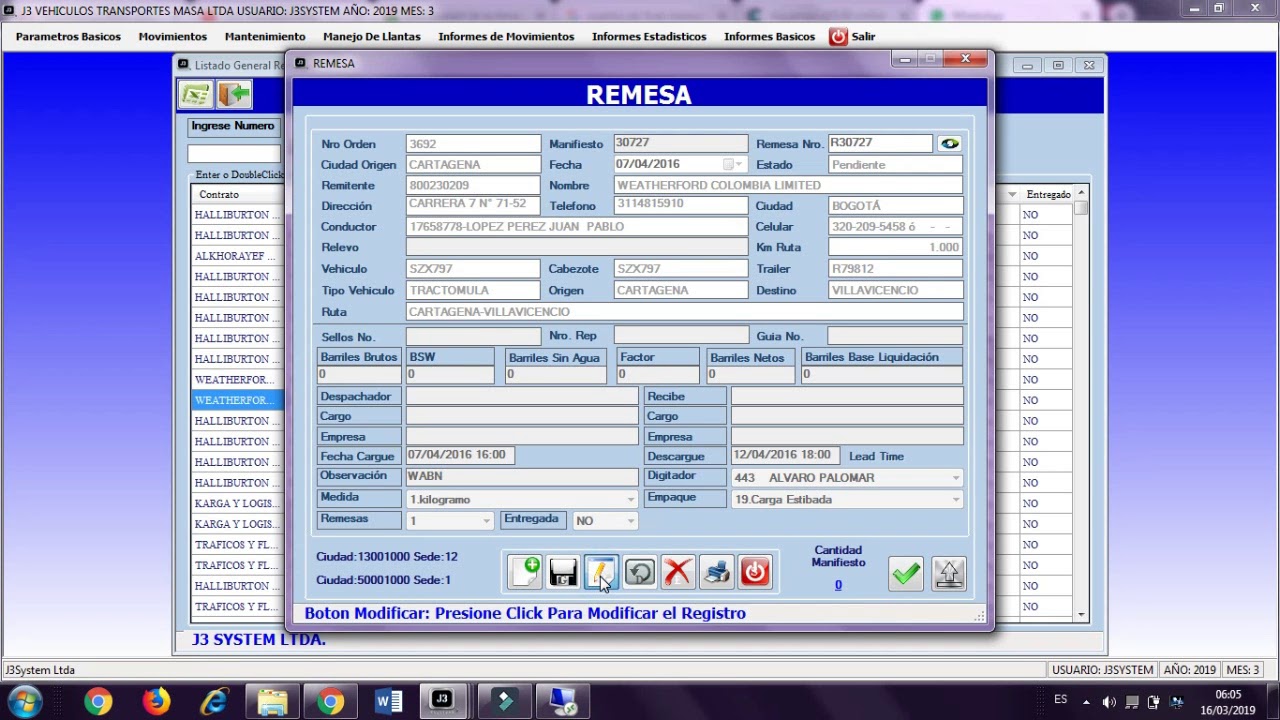Open the Medida dropdown
The height and width of the screenshot is (720, 1280).
click(x=630, y=500)
